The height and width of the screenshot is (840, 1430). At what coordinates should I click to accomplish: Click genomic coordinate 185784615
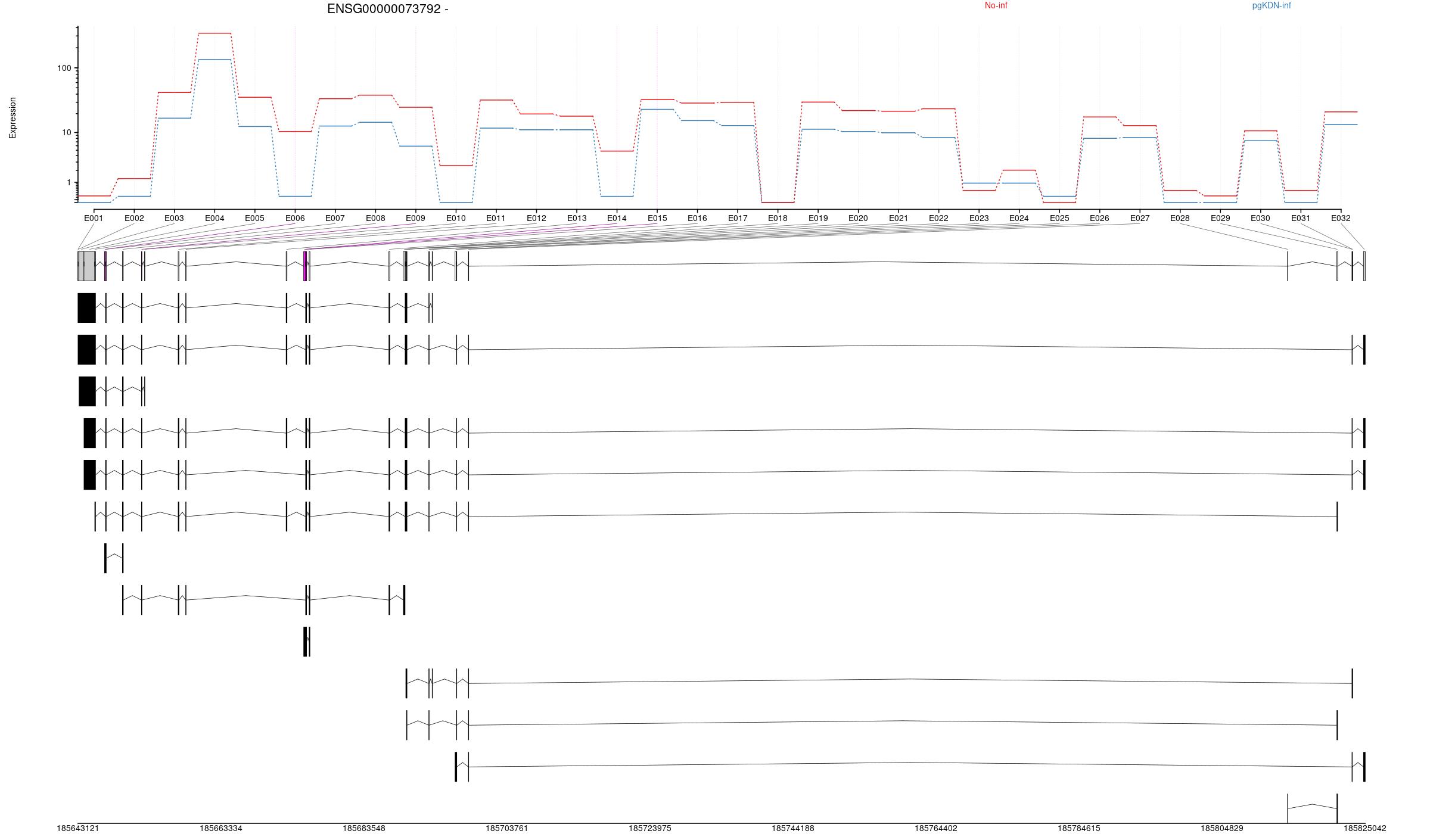(x=1079, y=829)
